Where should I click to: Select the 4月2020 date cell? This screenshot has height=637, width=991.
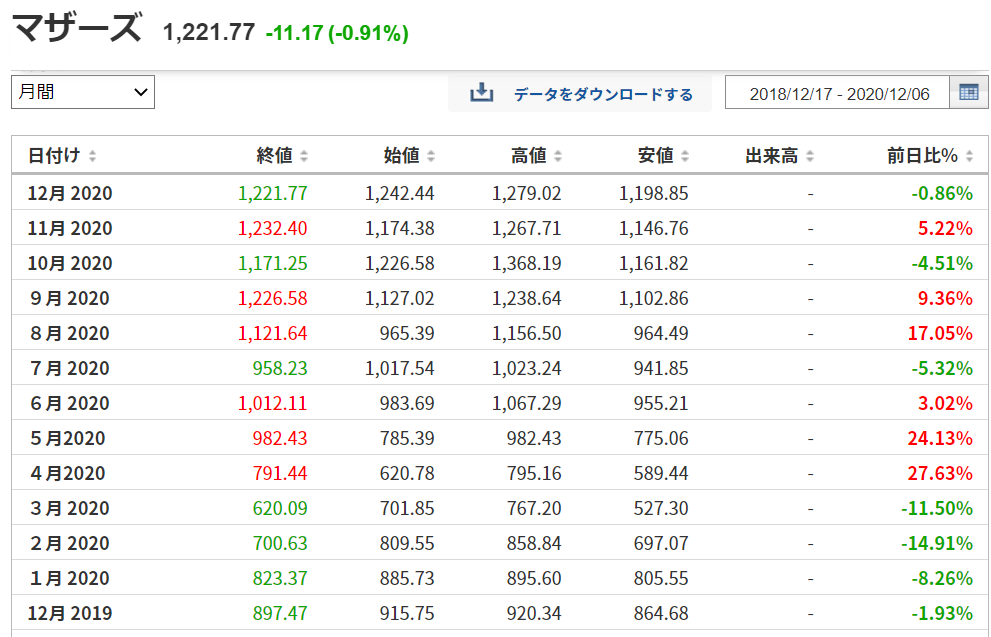click(x=68, y=473)
